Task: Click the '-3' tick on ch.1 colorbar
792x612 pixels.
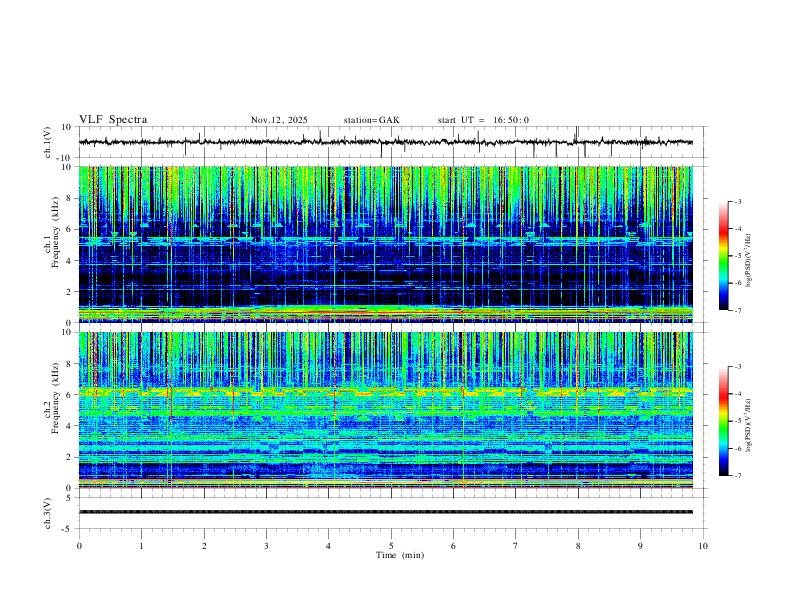Action: [x=737, y=201]
